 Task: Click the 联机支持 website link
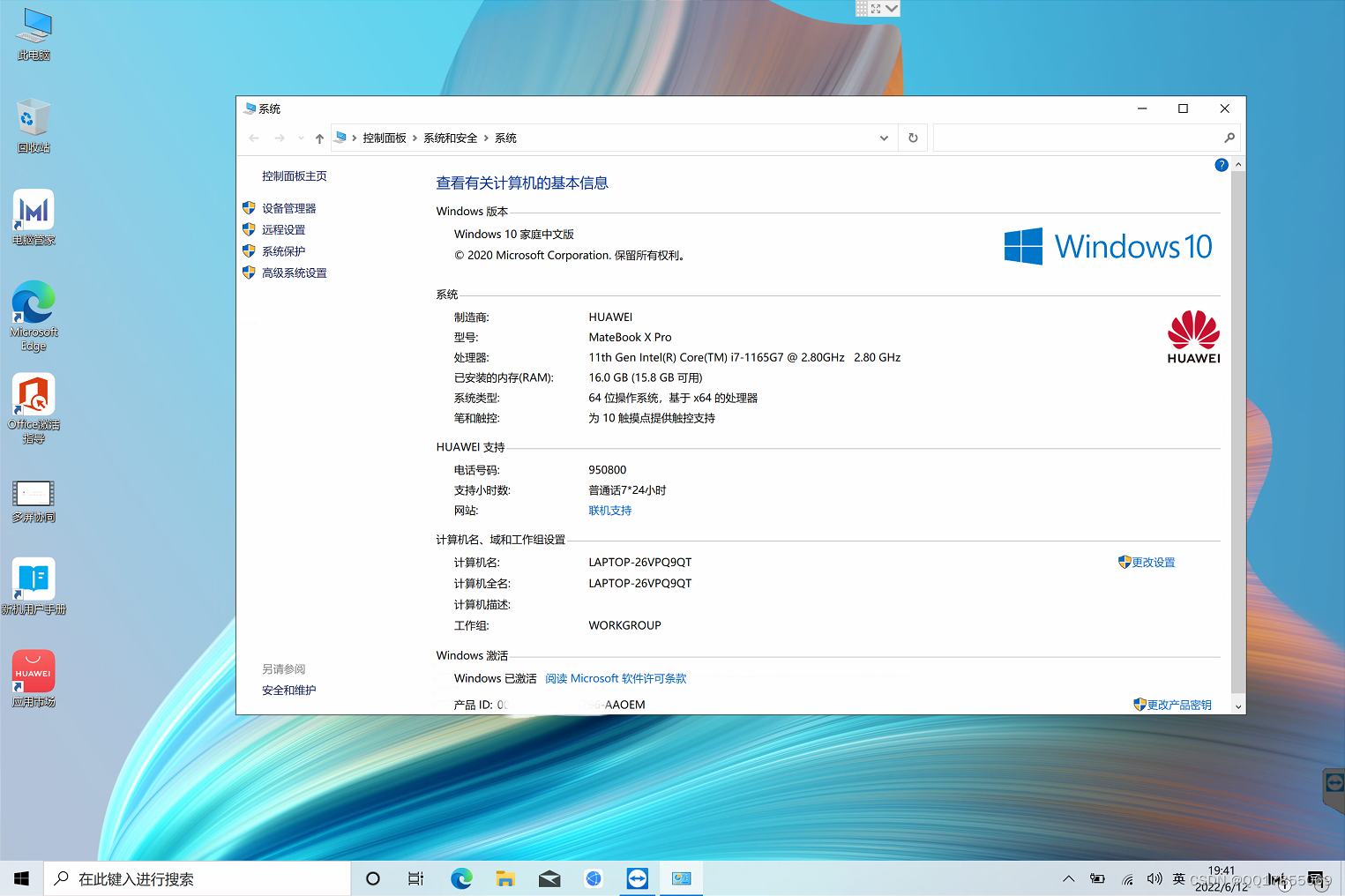point(610,511)
